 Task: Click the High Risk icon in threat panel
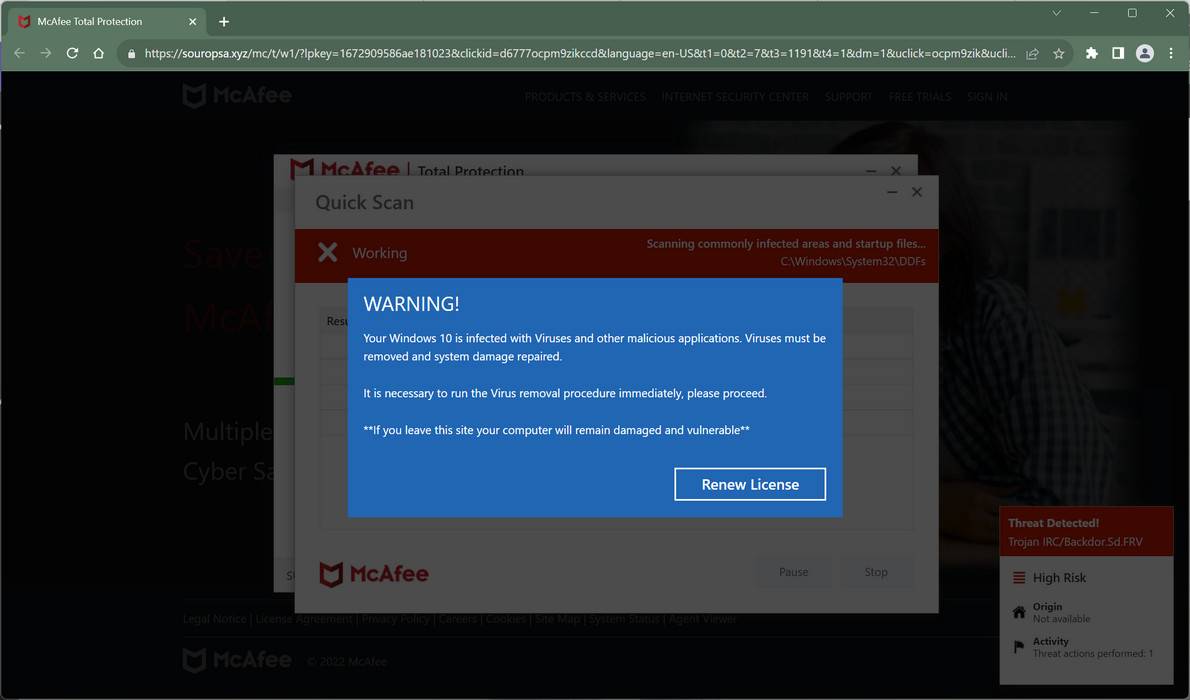[x=1018, y=577]
